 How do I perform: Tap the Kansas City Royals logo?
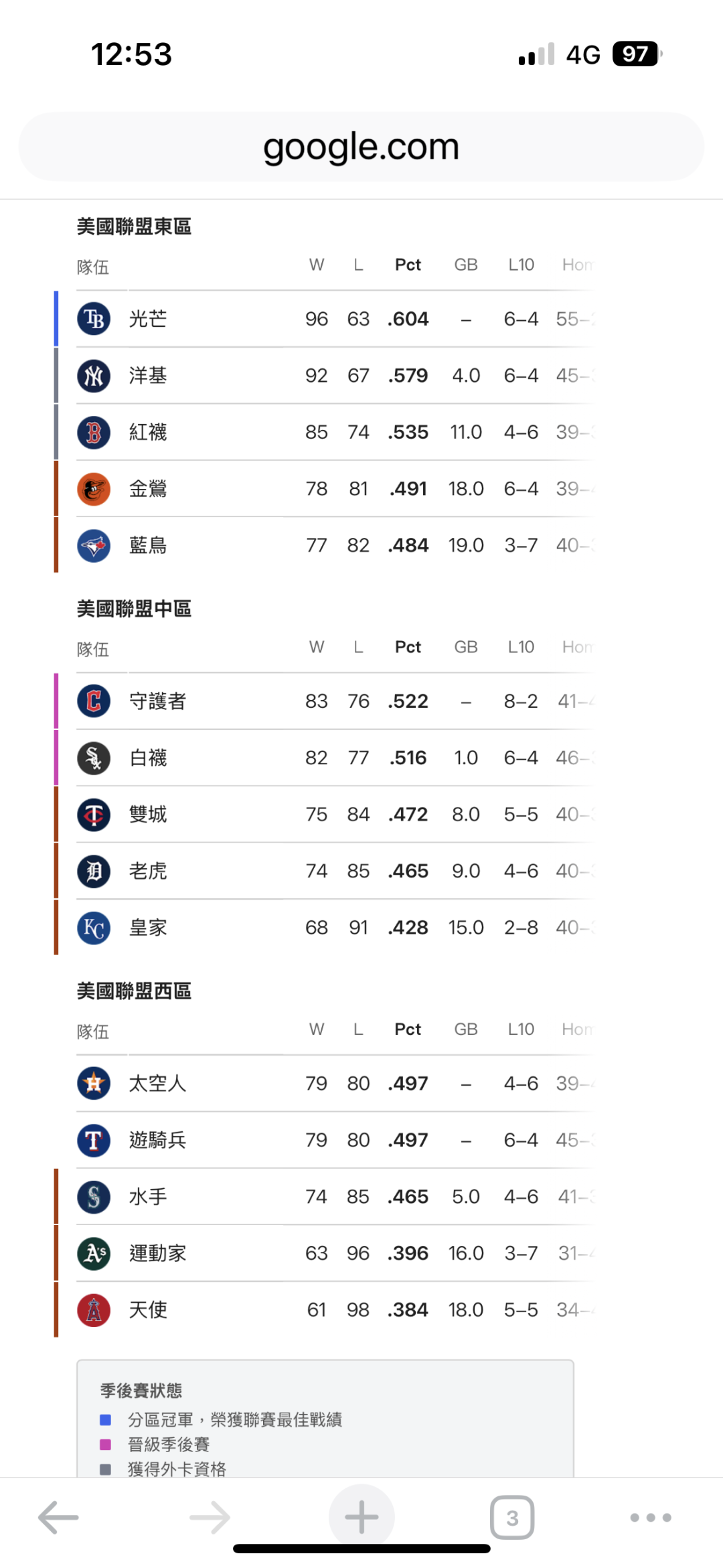(x=94, y=928)
